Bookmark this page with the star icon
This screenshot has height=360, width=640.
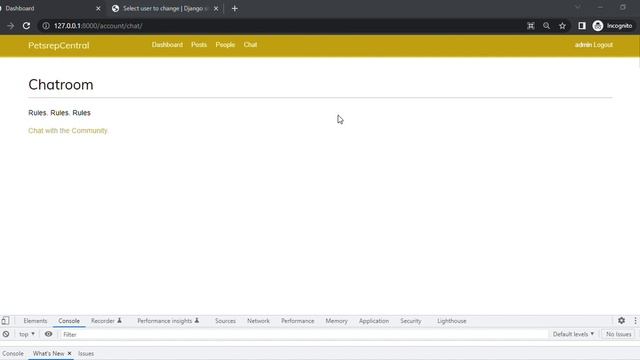562,26
